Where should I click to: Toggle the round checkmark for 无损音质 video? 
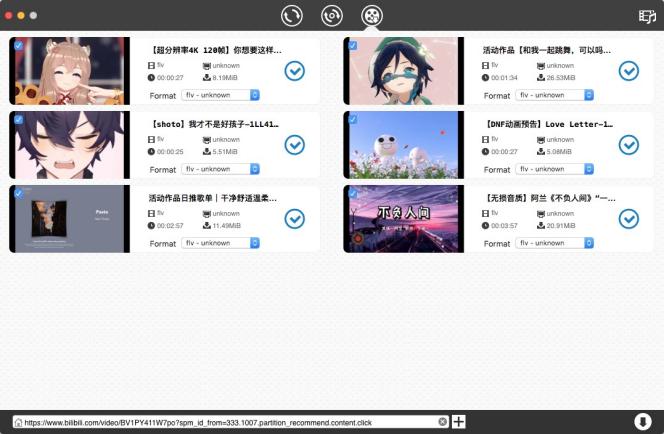tap(629, 219)
